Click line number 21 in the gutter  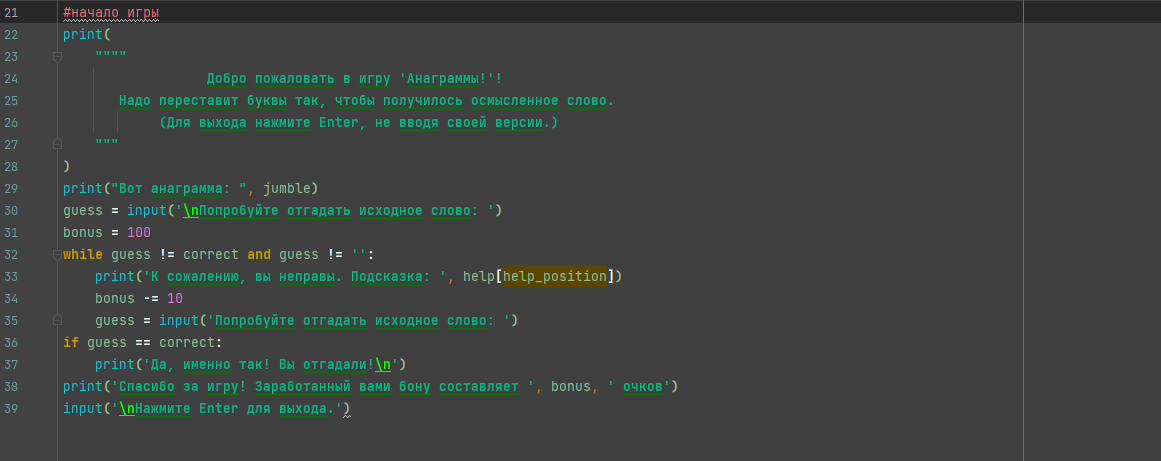pyautogui.click(x=11, y=13)
